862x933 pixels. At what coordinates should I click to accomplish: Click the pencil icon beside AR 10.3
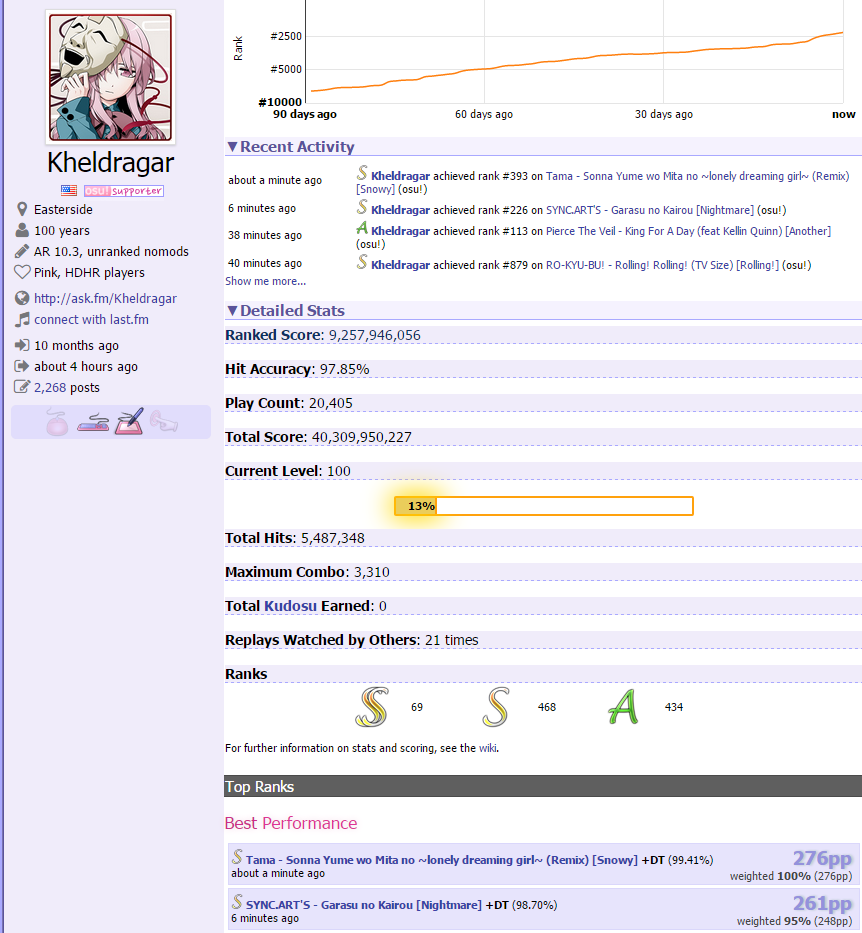point(22,251)
